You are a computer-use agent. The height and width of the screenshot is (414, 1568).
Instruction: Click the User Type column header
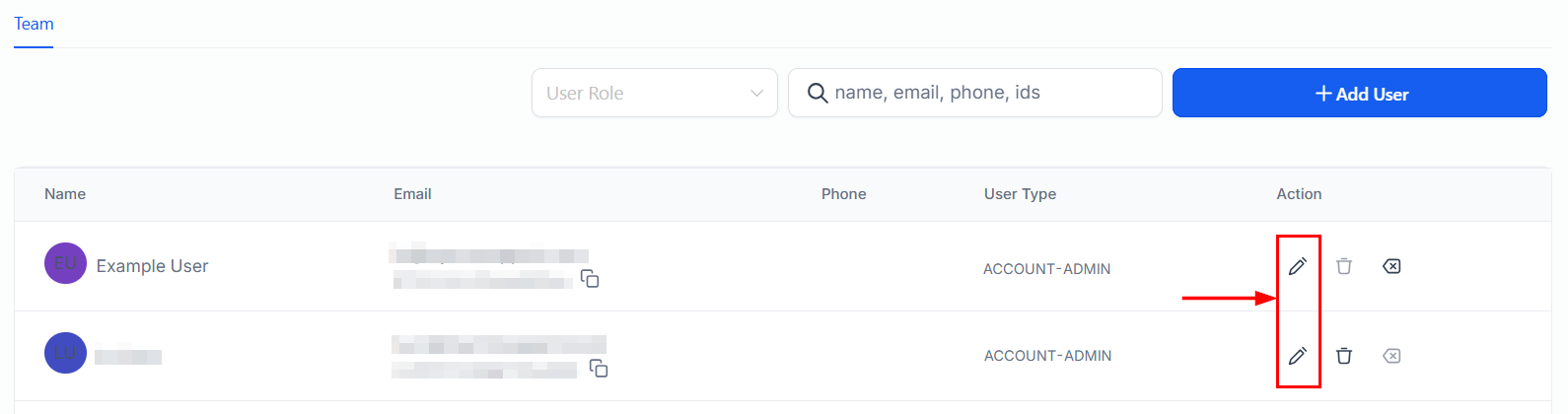[1020, 194]
